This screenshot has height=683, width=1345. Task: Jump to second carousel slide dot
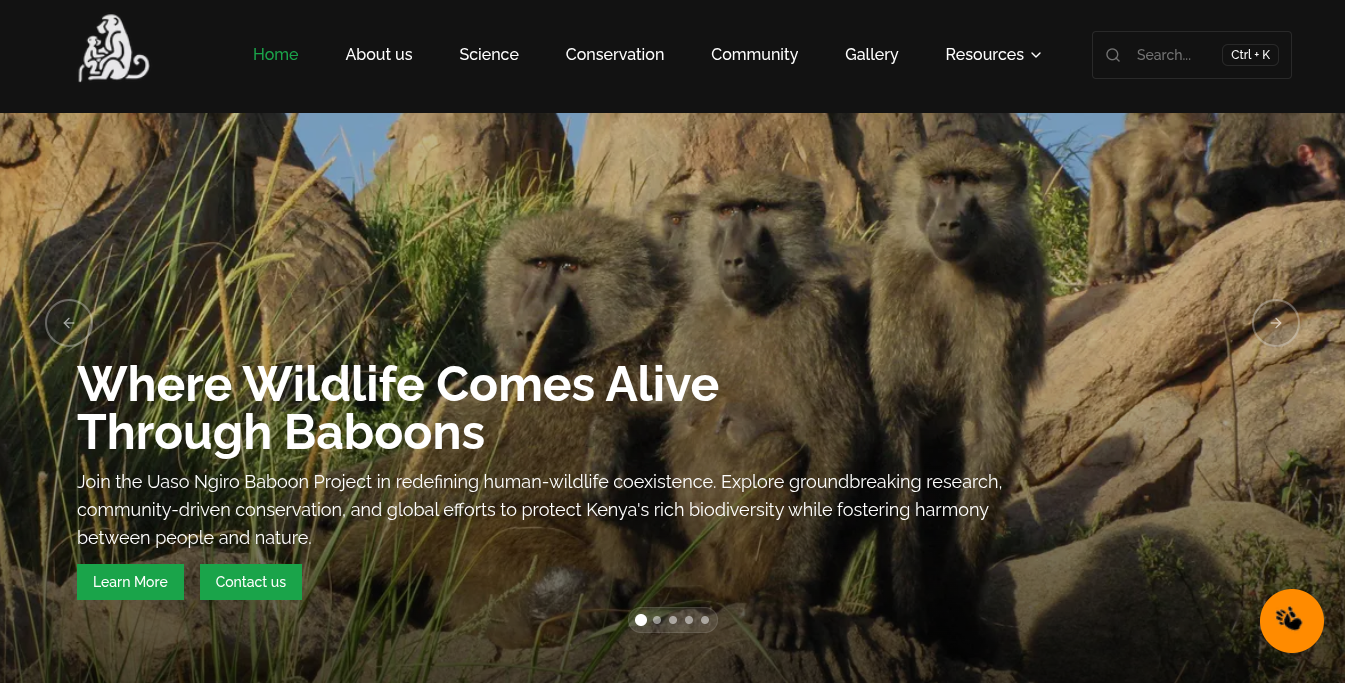click(657, 620)
